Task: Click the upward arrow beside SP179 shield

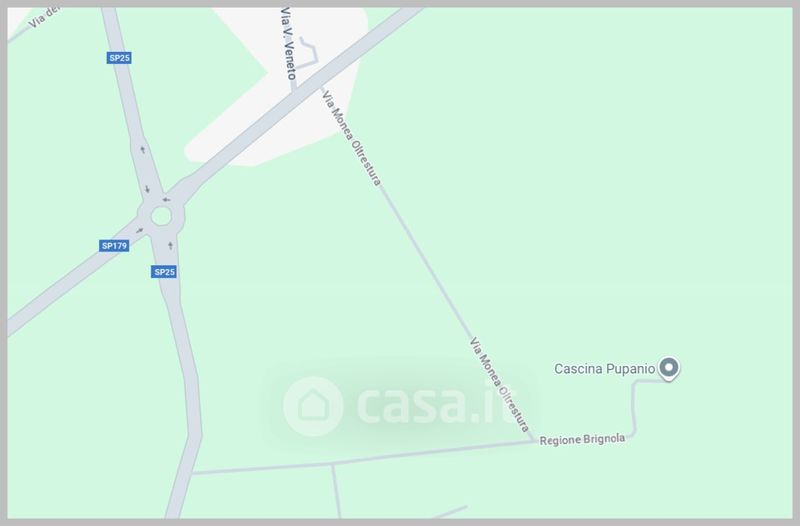Action: click(x=170, y=246)
